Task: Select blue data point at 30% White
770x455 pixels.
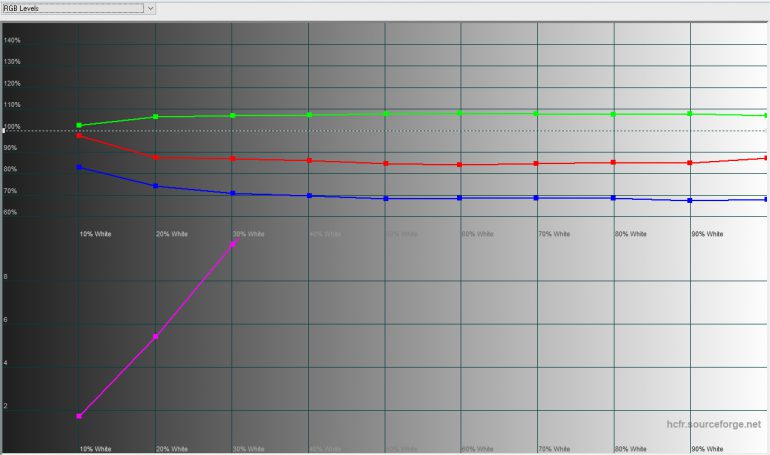Action: pyautogui.click(x=233, y=193)
